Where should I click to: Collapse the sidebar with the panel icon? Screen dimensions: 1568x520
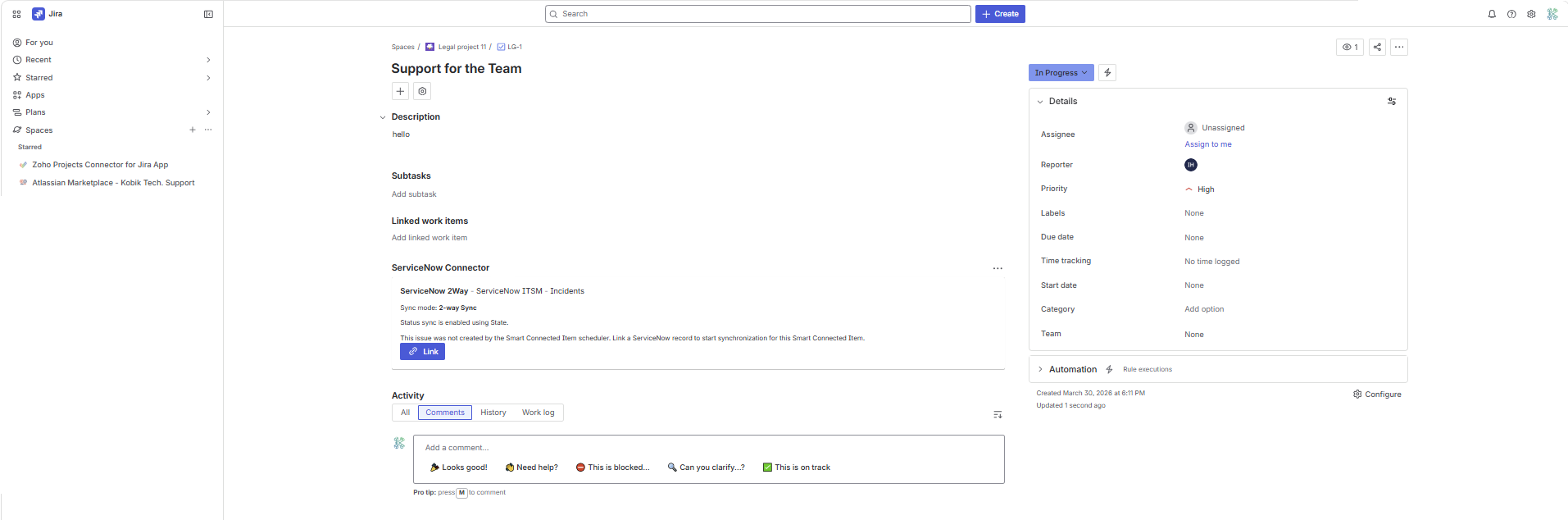pyautogui.click(x=208, y=14)
